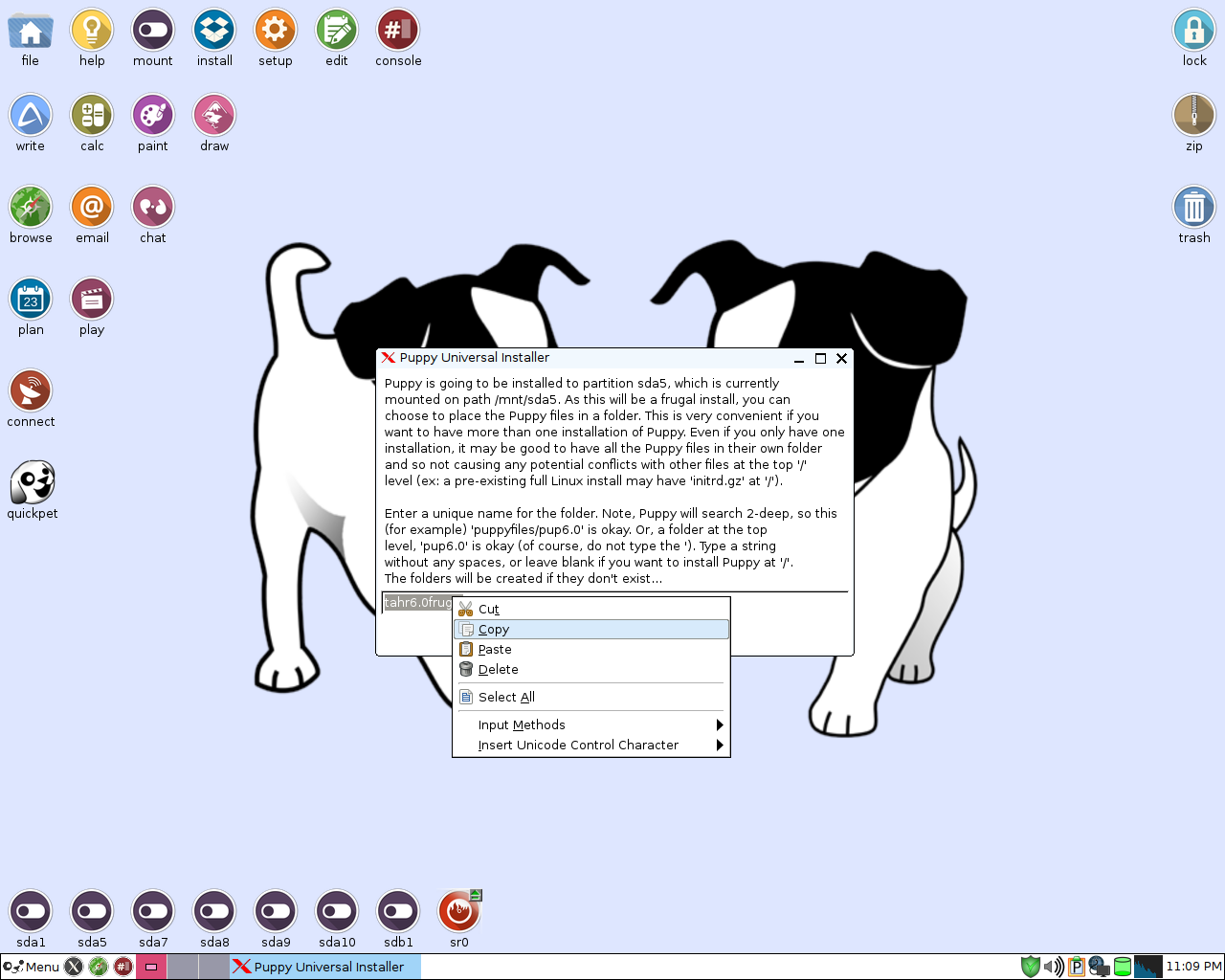Click the console launcher in taskbar tray
The height and width of the screenshot is (980, 1225).
click(123, 967)
